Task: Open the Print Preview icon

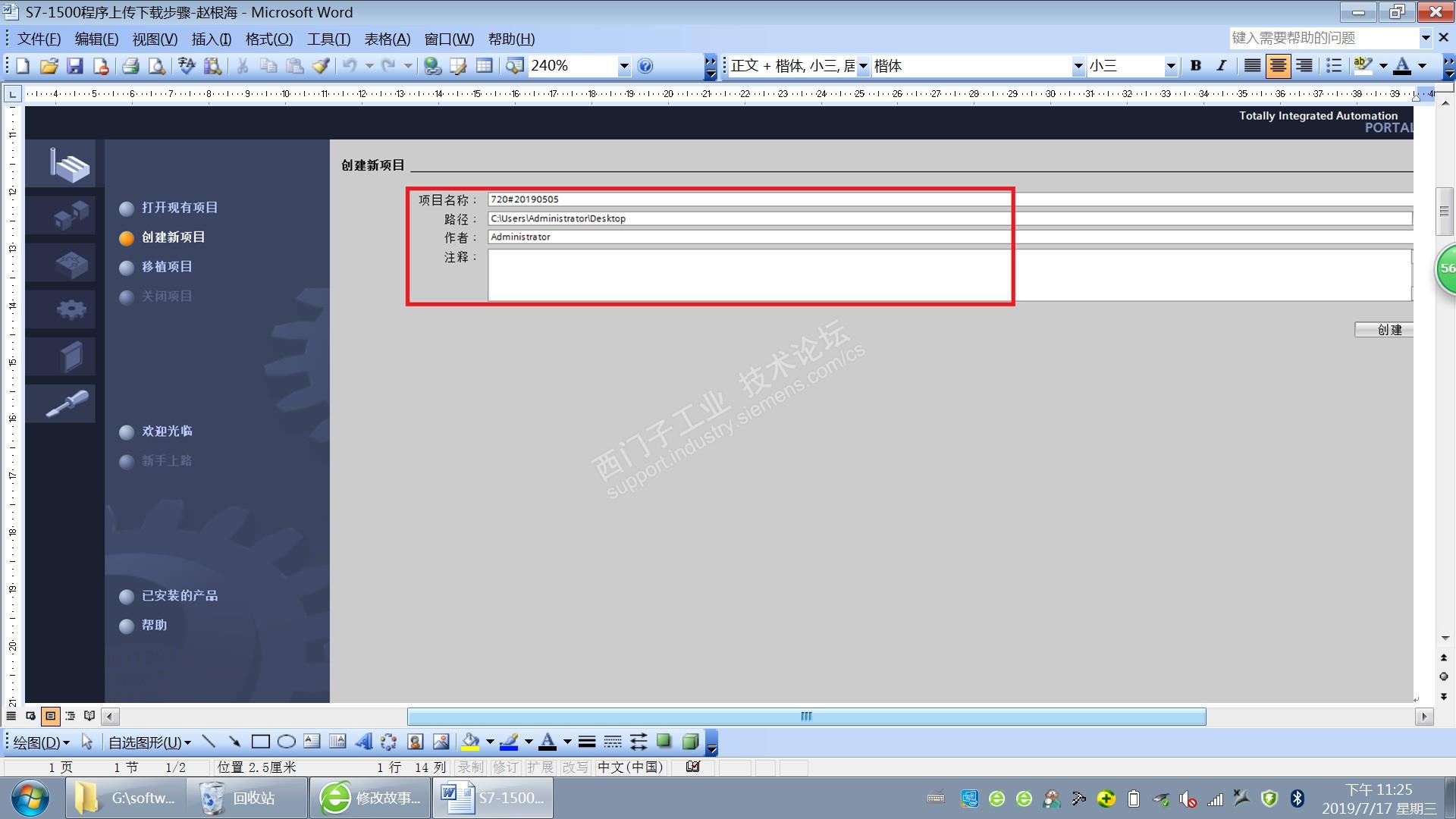Action: (156, 66)
